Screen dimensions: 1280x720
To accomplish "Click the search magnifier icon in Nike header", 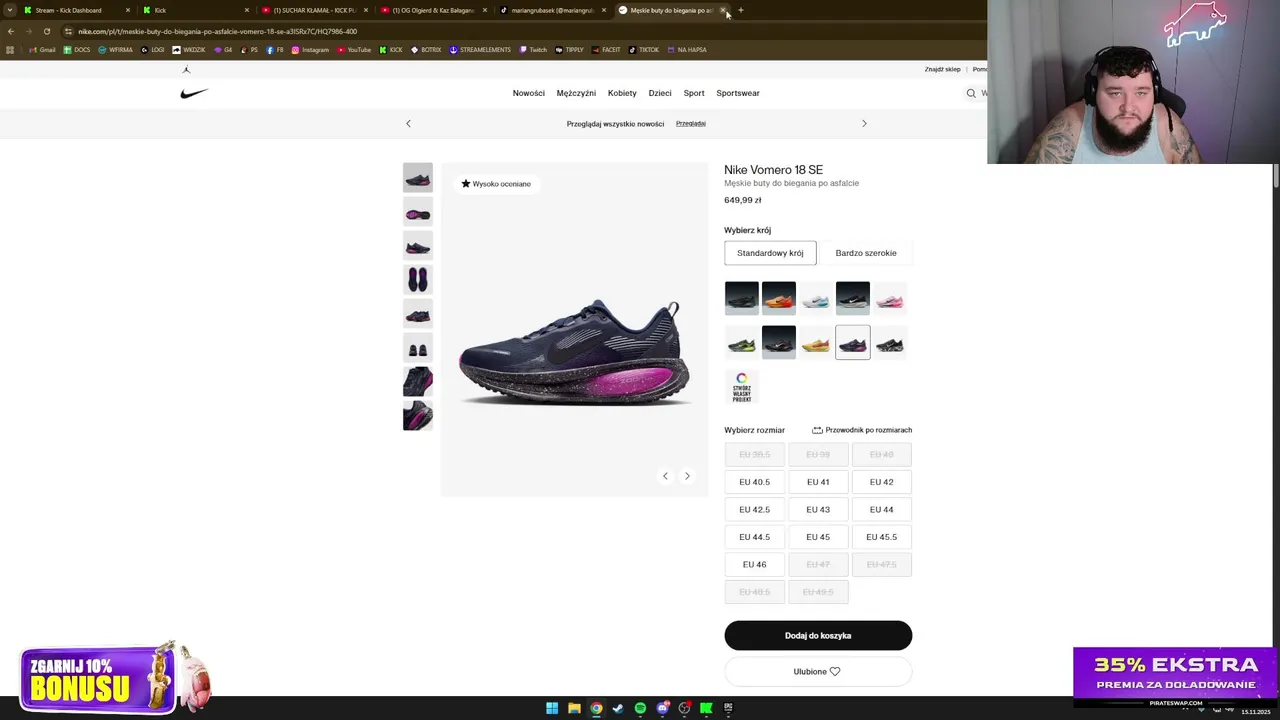I will pos(970,93).
